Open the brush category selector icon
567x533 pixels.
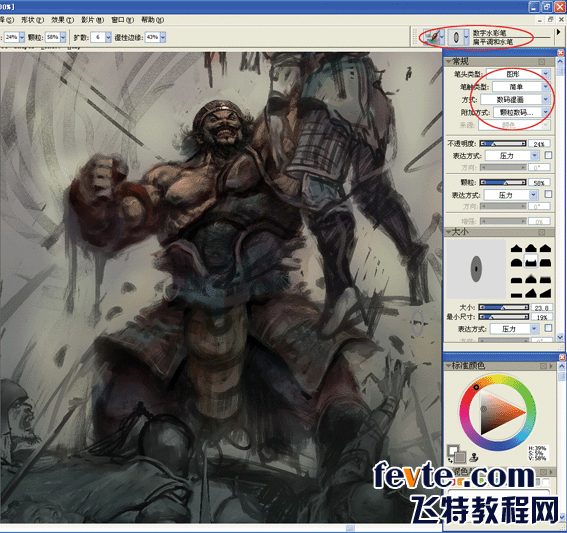tap(433, 37)
